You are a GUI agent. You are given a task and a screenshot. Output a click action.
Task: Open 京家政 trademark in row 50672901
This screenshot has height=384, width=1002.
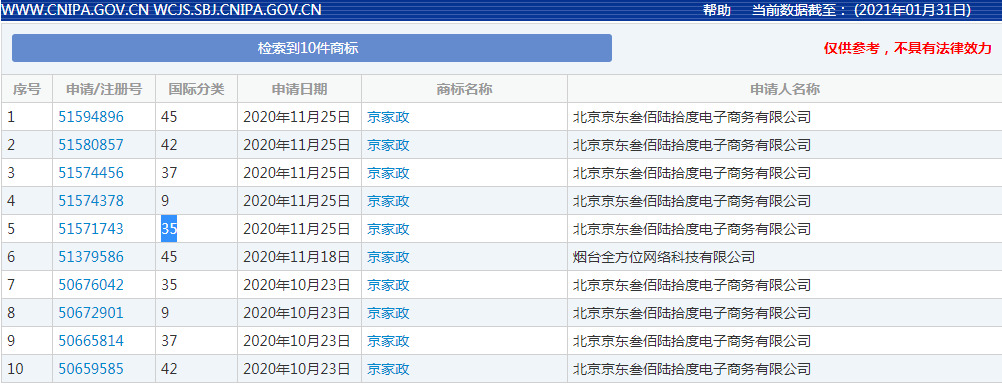pyautogui.click(x=389, y=313)
